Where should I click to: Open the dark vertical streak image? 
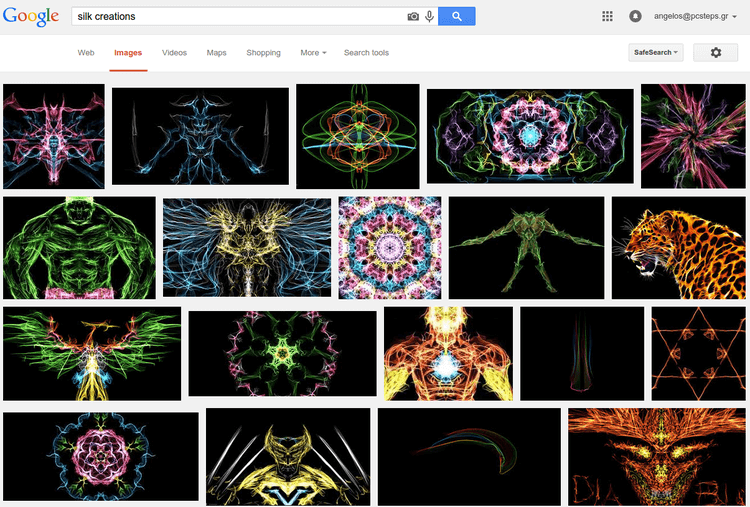582,353
